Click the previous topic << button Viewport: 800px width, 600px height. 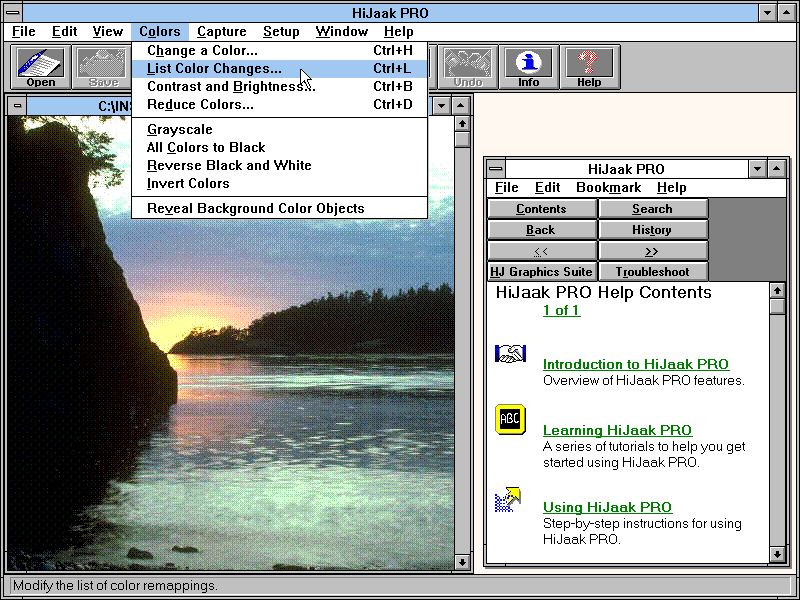(542, 251)
